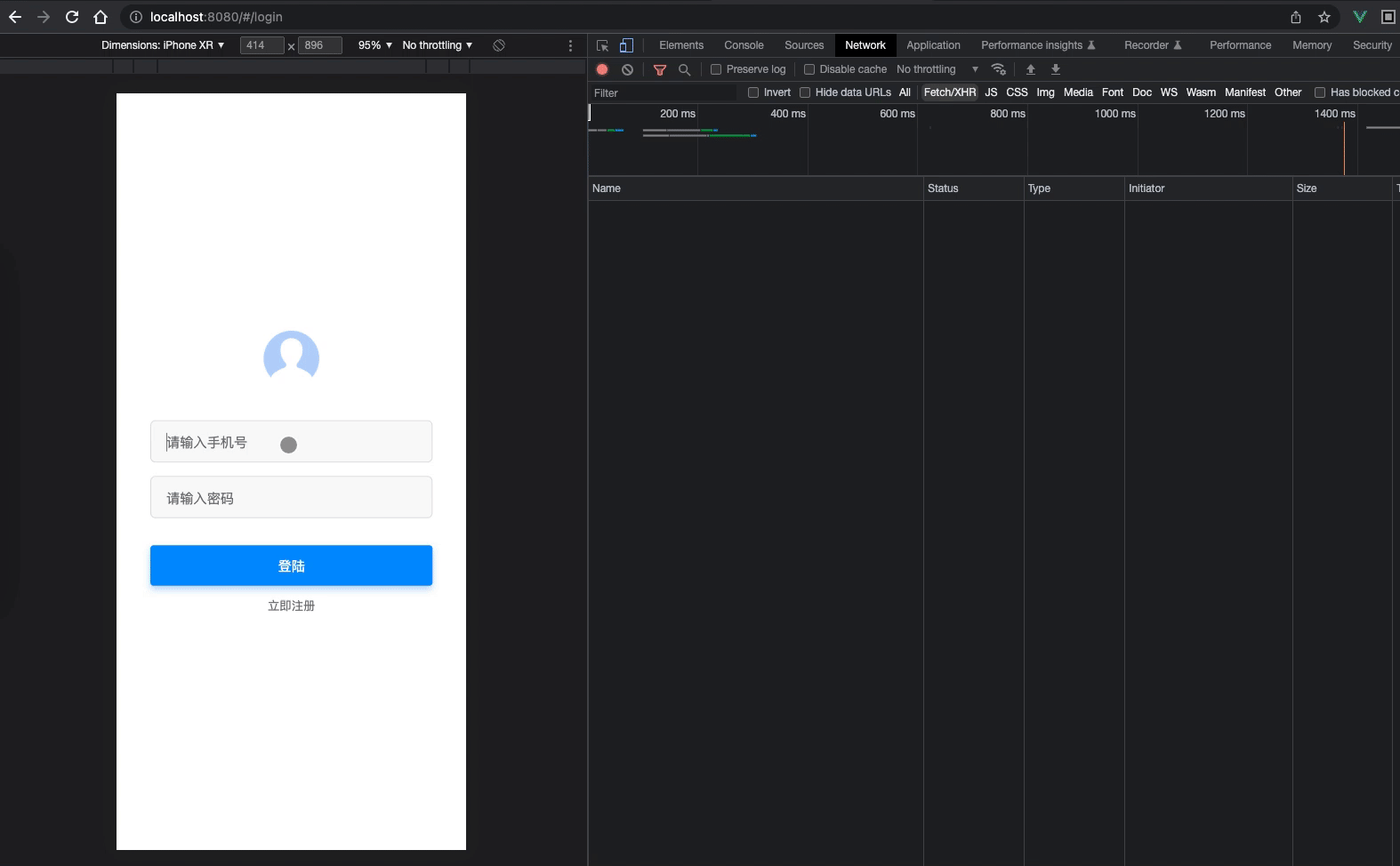
Task: Switch to the Memory tab
Action: 1312,45
